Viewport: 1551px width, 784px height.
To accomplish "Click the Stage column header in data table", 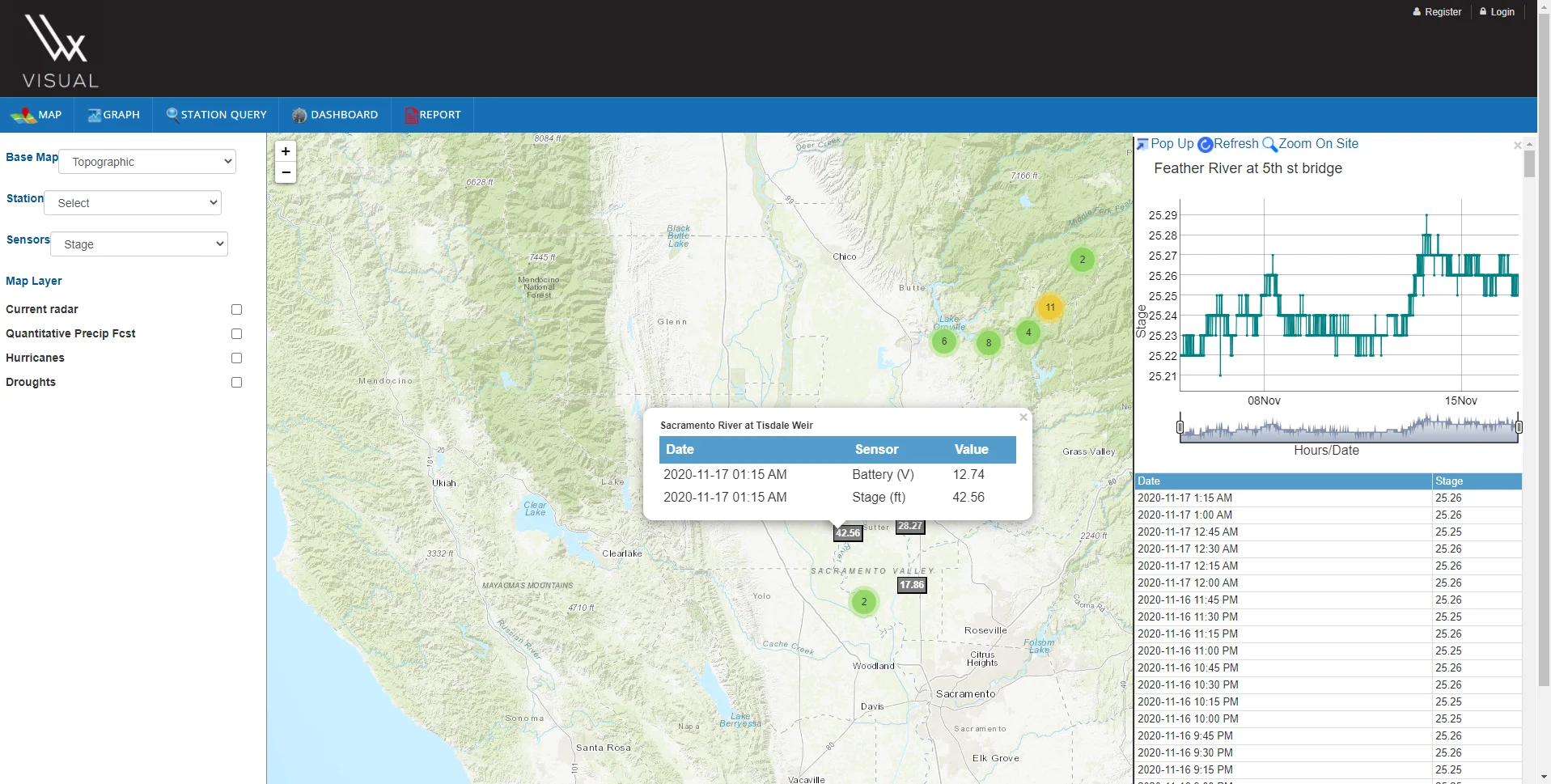I will coord(1477,481).
